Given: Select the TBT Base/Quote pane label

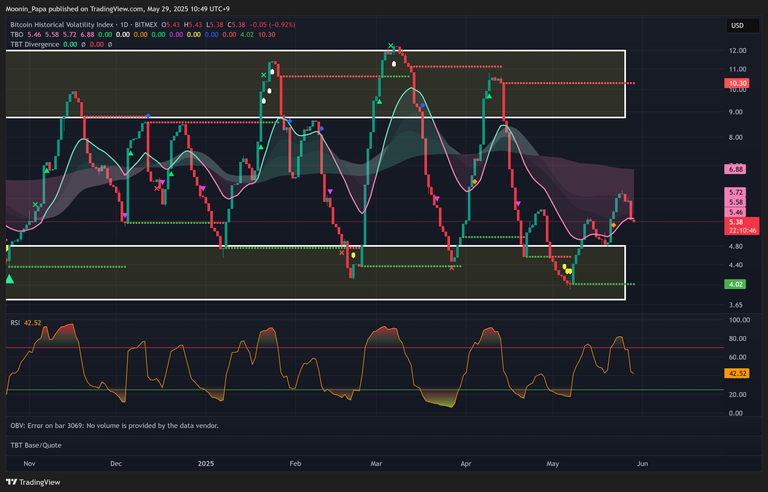Looking at the screenshot, I should [36, 445].
